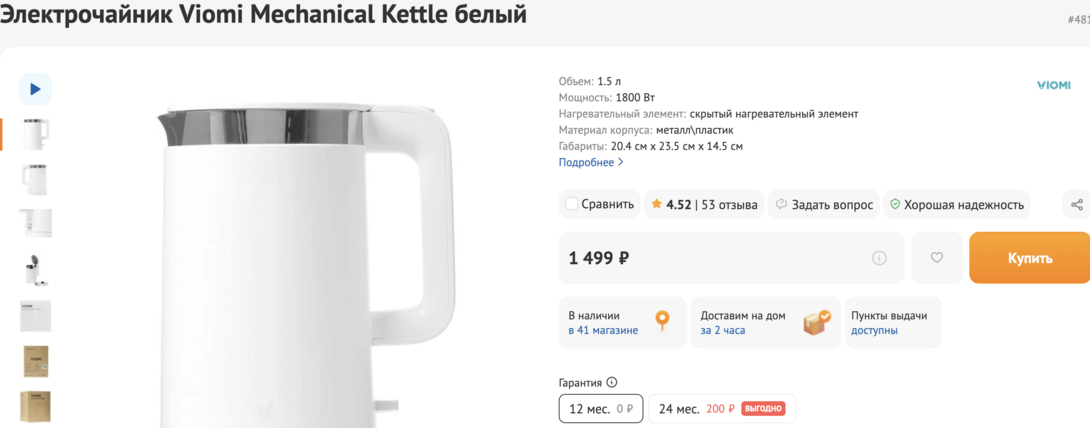Open the Хорошая надежность badge
1090x428 pixels.
pyautogui.click(x=957, y=204)
